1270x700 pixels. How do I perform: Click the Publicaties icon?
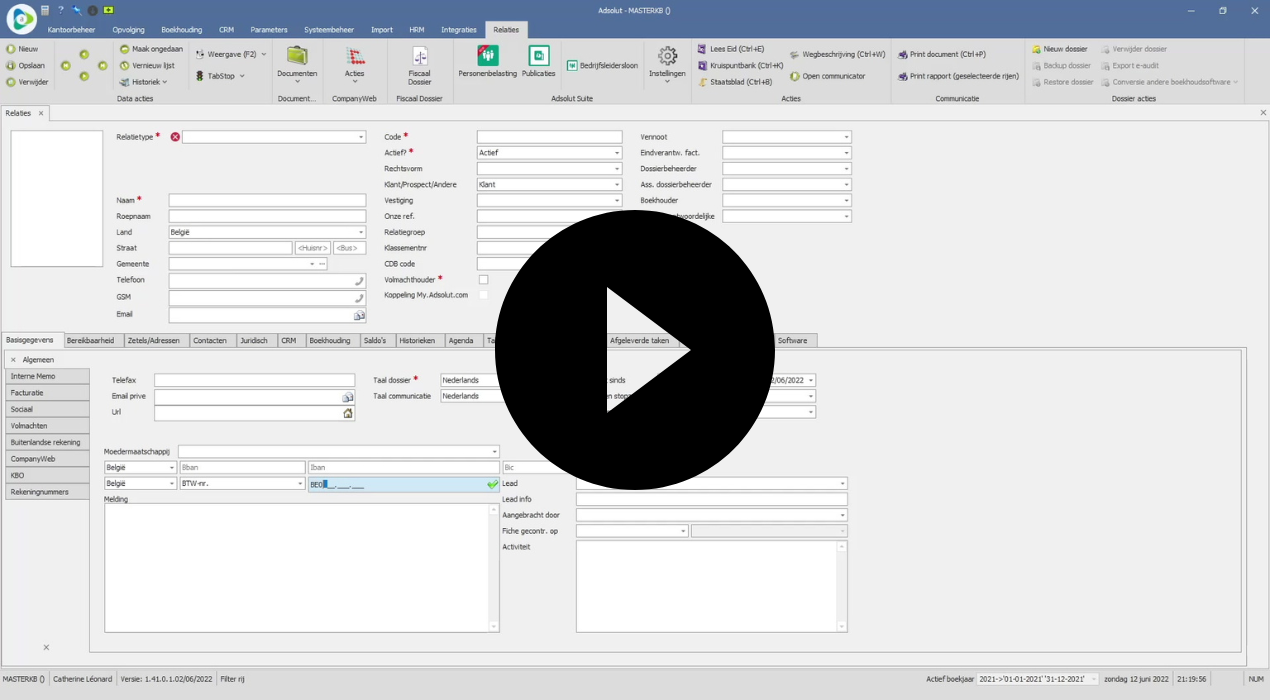[x=539, y=56]
